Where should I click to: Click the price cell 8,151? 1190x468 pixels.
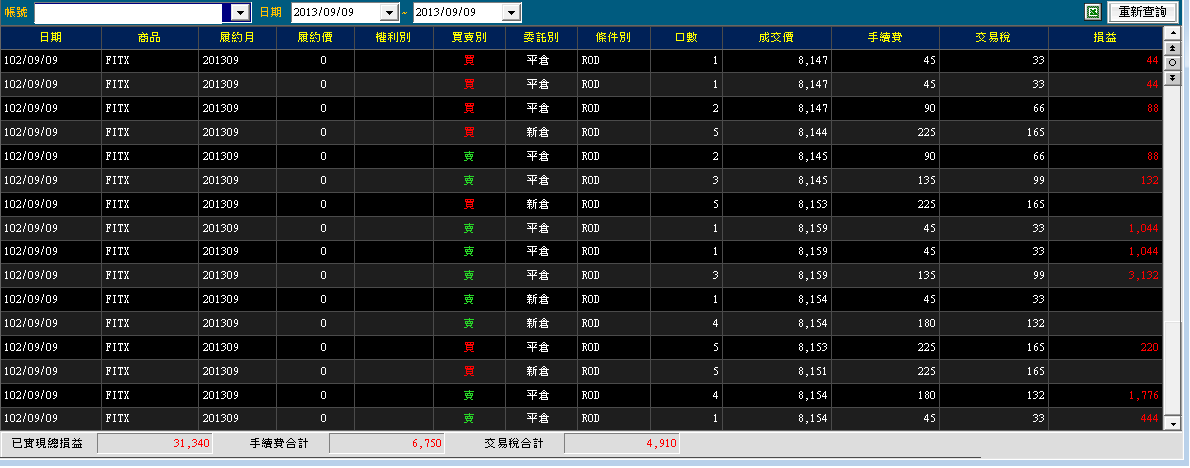(776, 371)
